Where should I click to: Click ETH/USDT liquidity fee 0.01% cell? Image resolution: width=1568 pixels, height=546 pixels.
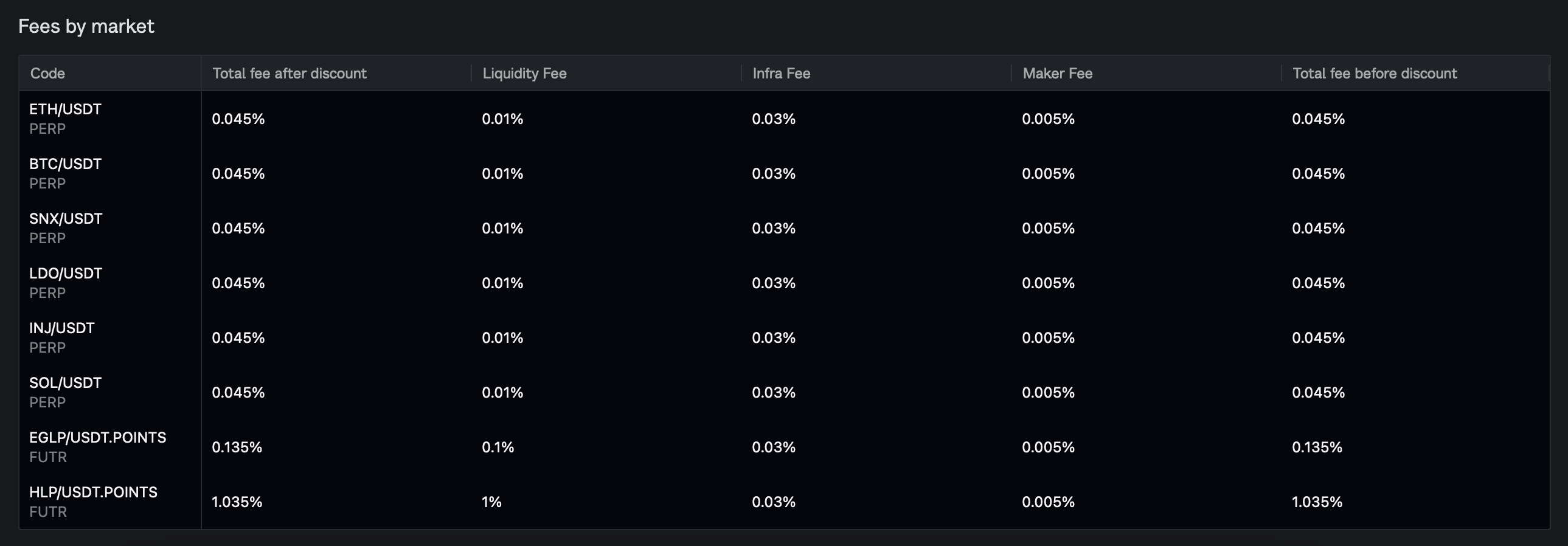(502, 119)
